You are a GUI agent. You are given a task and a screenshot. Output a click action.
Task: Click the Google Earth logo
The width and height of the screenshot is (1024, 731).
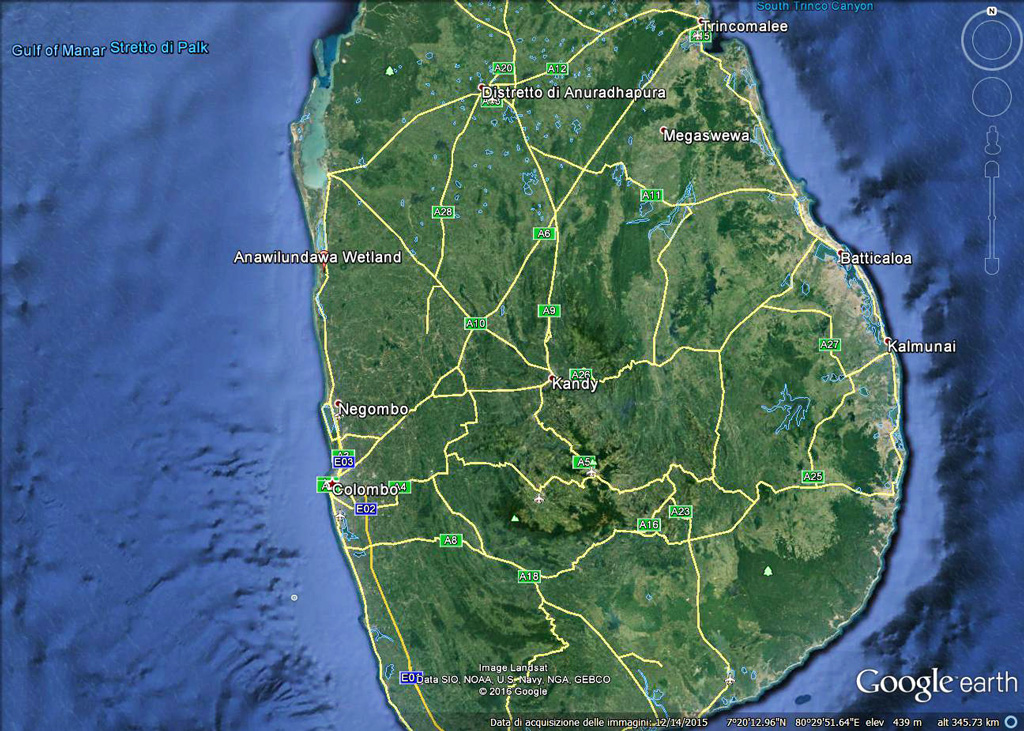click(x=936, y=683)
